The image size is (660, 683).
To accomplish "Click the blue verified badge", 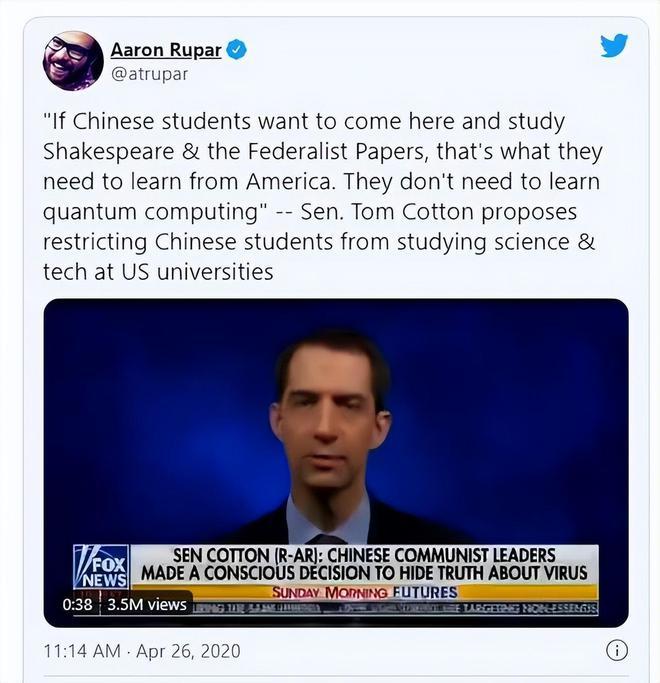I will pyautogui.click(x=237, y=50).
